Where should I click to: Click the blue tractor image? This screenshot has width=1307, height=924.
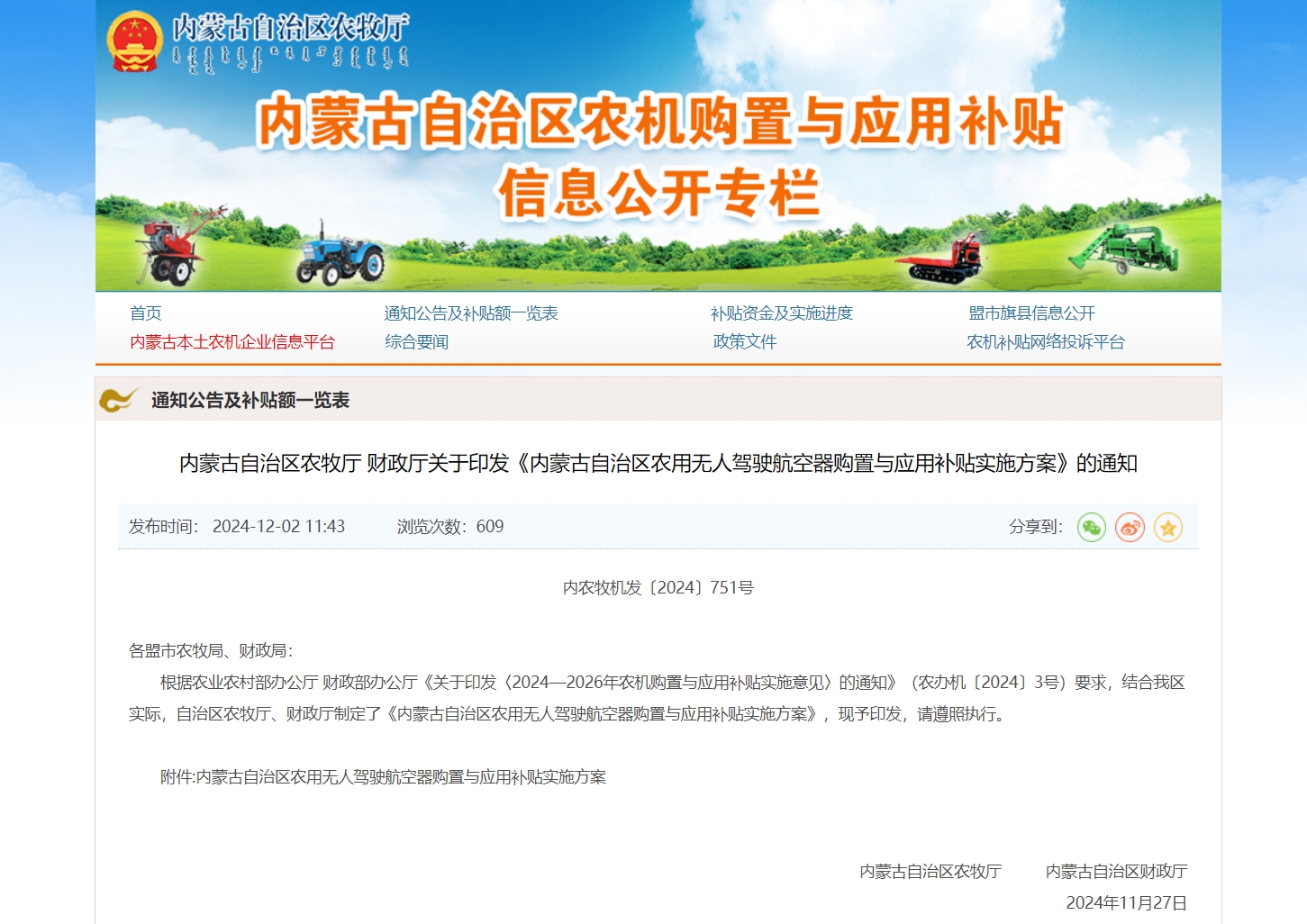tap(340, 254)
